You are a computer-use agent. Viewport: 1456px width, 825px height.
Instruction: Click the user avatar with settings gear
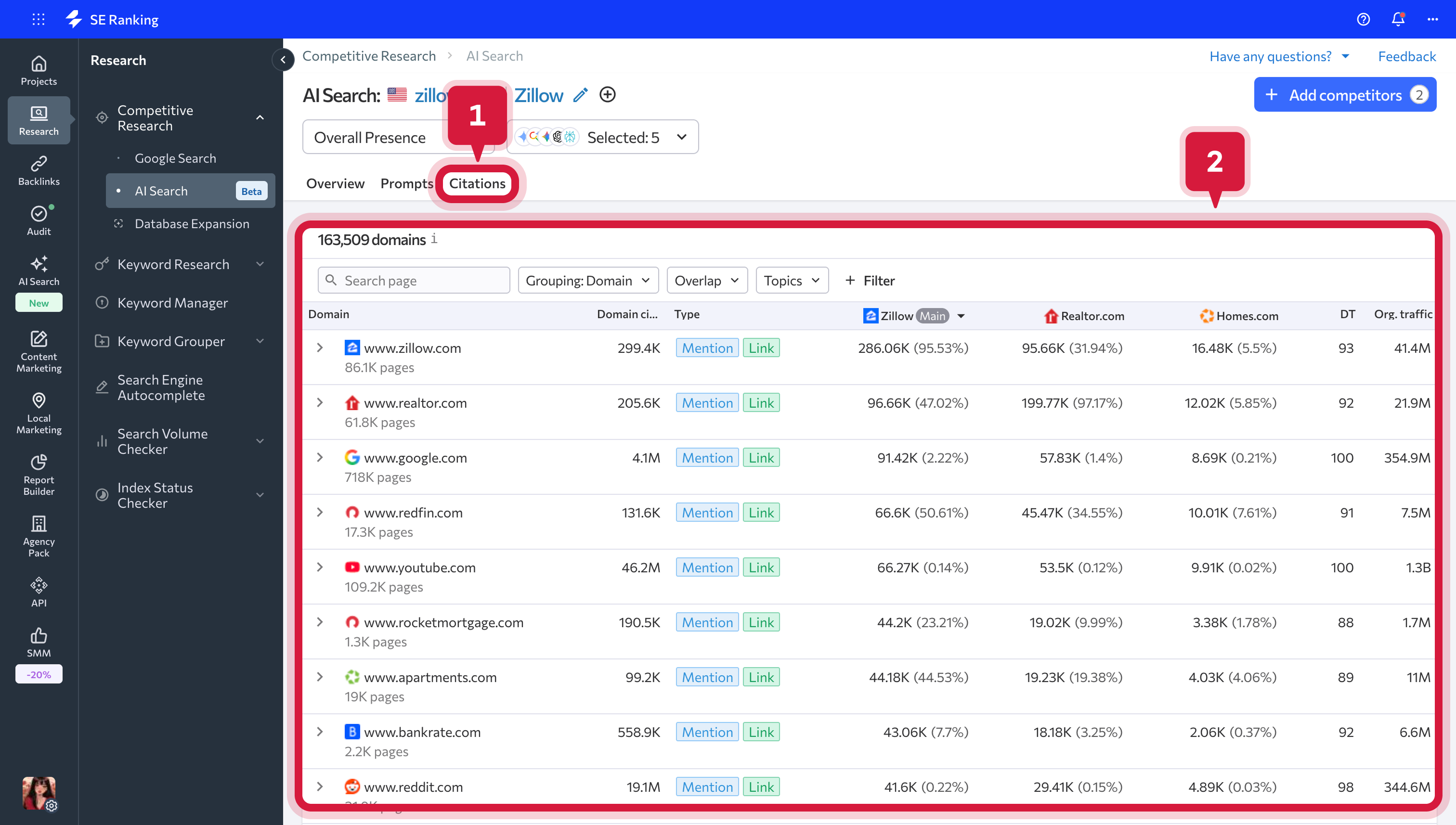coord(39,793)
